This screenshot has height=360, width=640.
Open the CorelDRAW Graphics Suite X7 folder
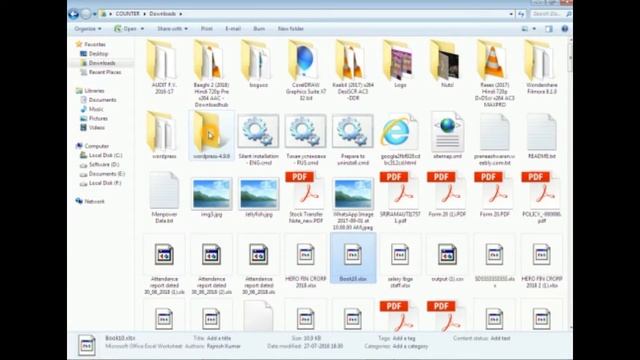[306, 70]
